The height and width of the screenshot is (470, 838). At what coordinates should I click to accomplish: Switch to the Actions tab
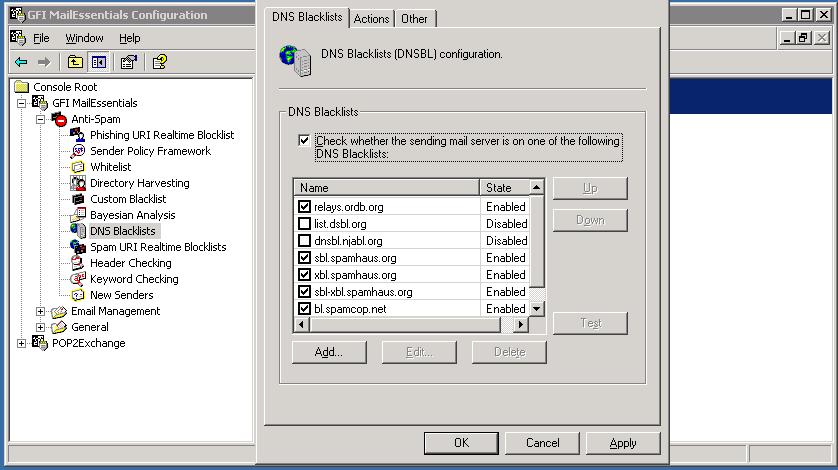tap(371, 19)
